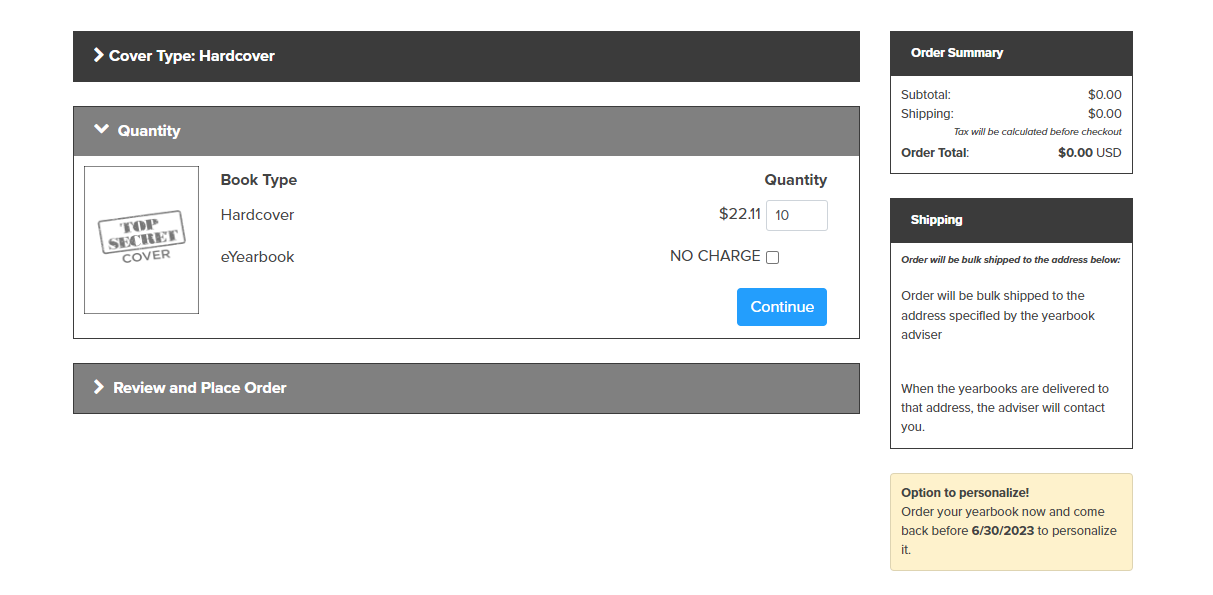Open the Review and Place Order header
The width and height of the screenshot is (1213, 595).
pos(466,388)
